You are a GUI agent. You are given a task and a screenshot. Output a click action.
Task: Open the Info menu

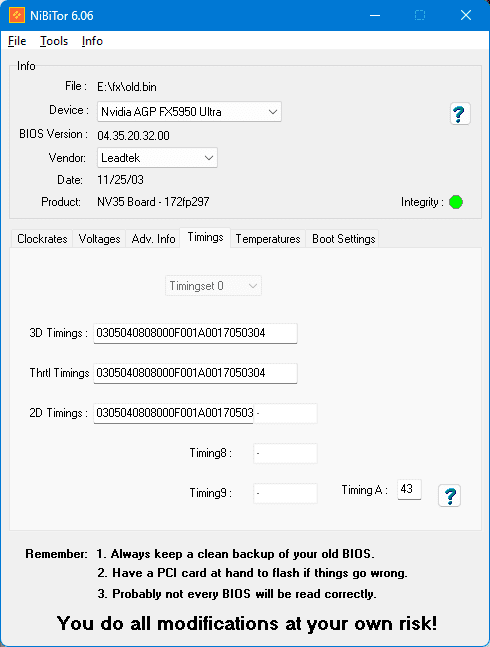coord(92,41)
